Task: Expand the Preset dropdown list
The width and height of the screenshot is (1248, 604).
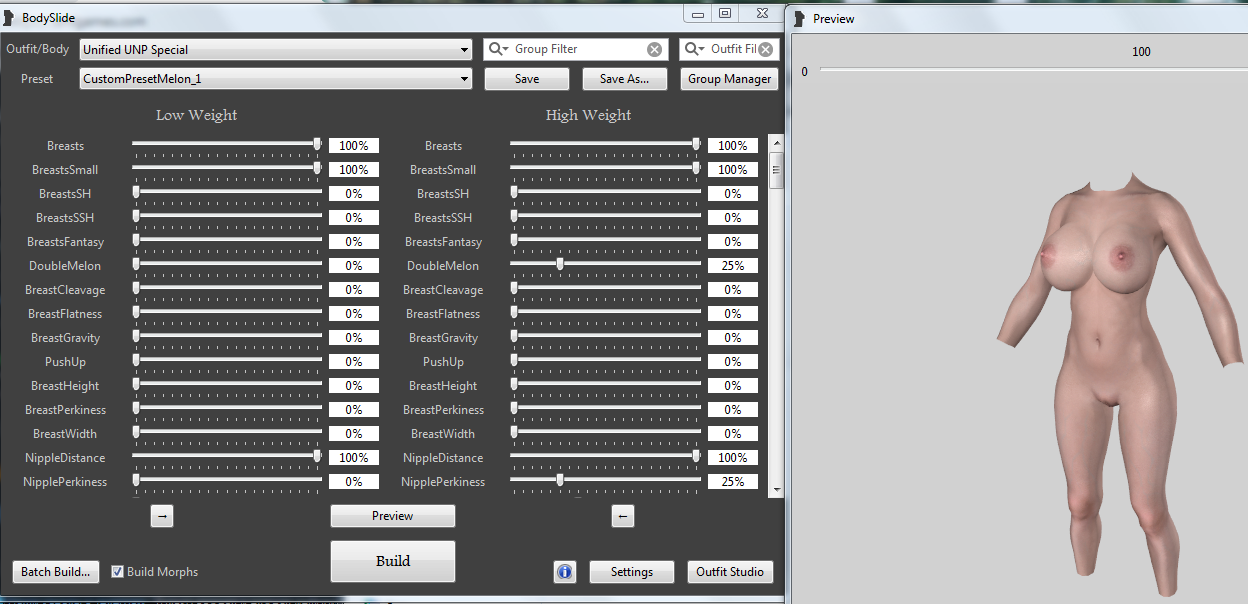Action: tap(465, 79)
